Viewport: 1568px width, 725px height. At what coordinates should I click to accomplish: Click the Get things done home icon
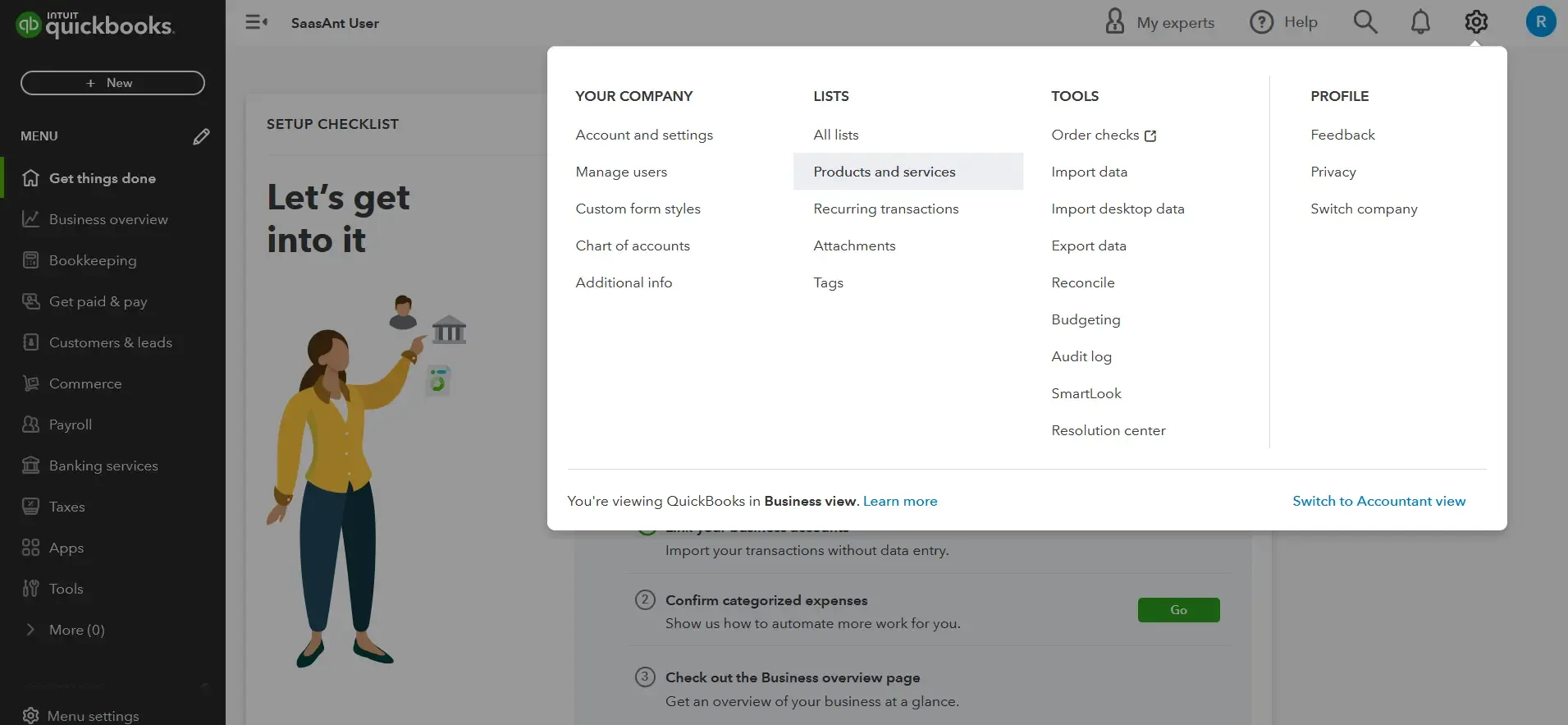(x=30, y=178)
